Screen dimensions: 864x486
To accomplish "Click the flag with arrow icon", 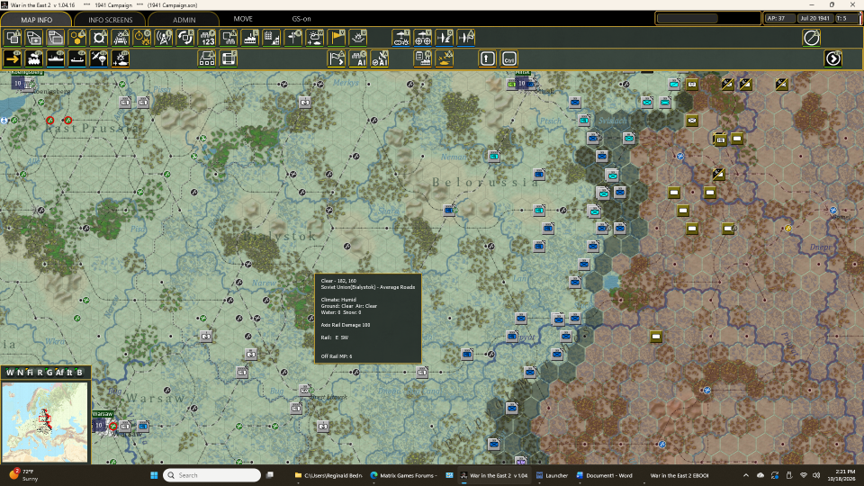I will (337, 58).
